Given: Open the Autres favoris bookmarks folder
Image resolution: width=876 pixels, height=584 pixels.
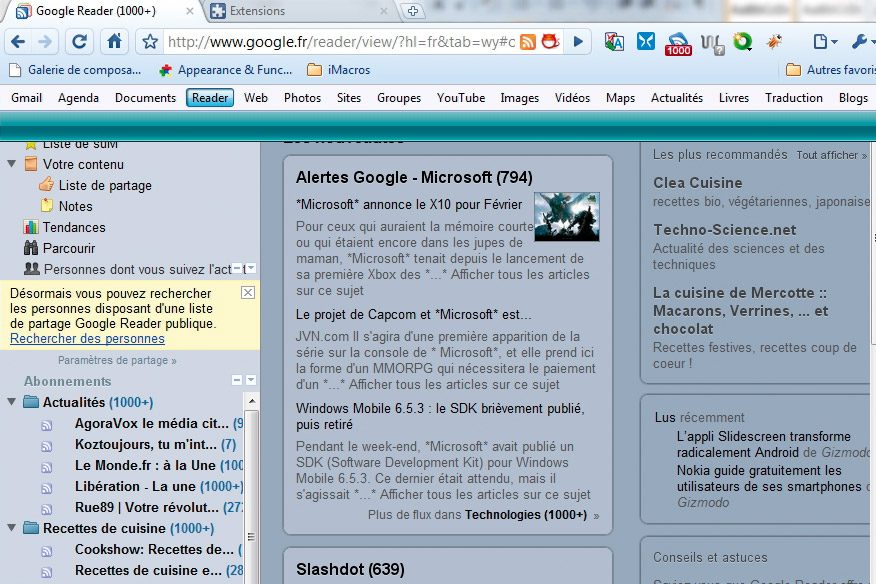Looking at the screenshot, I should click(x=831, y=70).
